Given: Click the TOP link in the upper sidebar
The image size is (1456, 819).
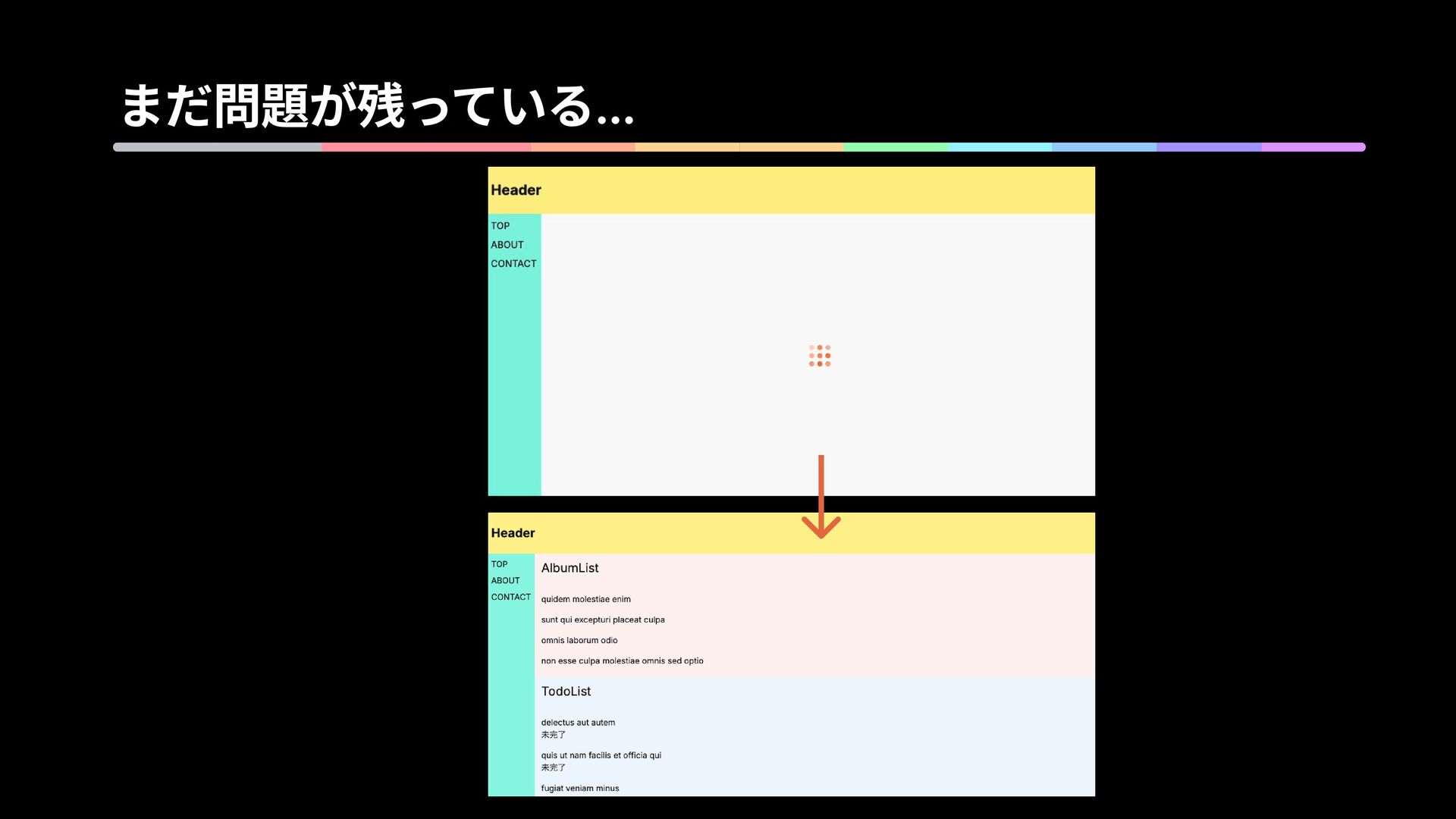Looking at the screenshot, I should [x=500, y=226].
